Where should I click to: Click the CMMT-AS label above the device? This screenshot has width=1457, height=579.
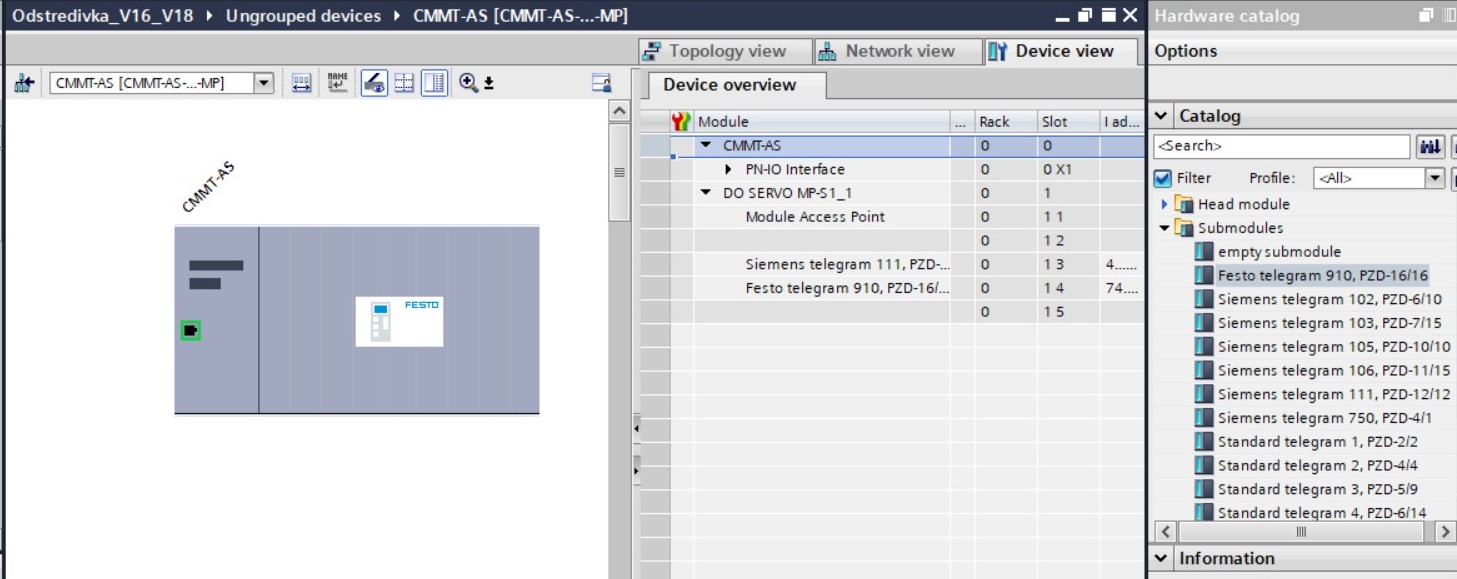(x=207, y=187)
